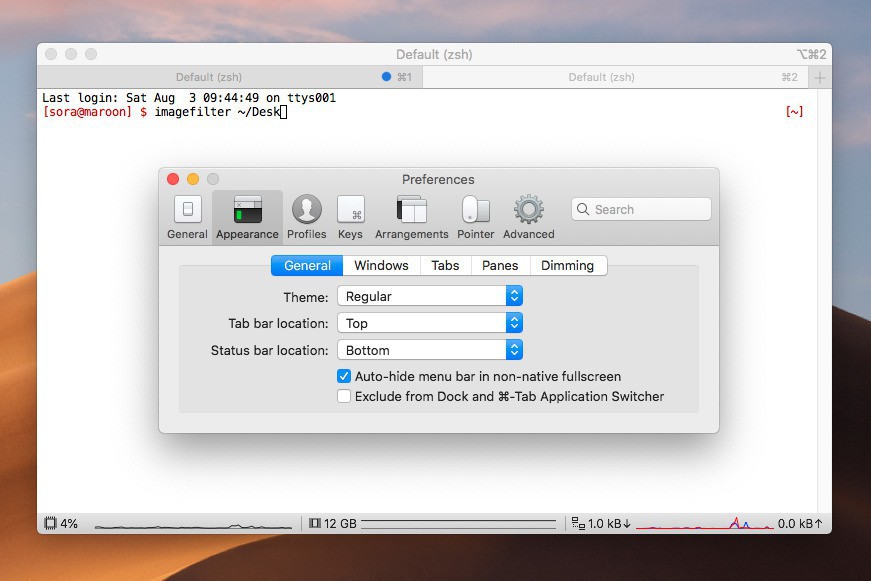871x581 pixels.
Task: Open Pointer preferences
Action: pyautogui.click(x=476, y=210)
